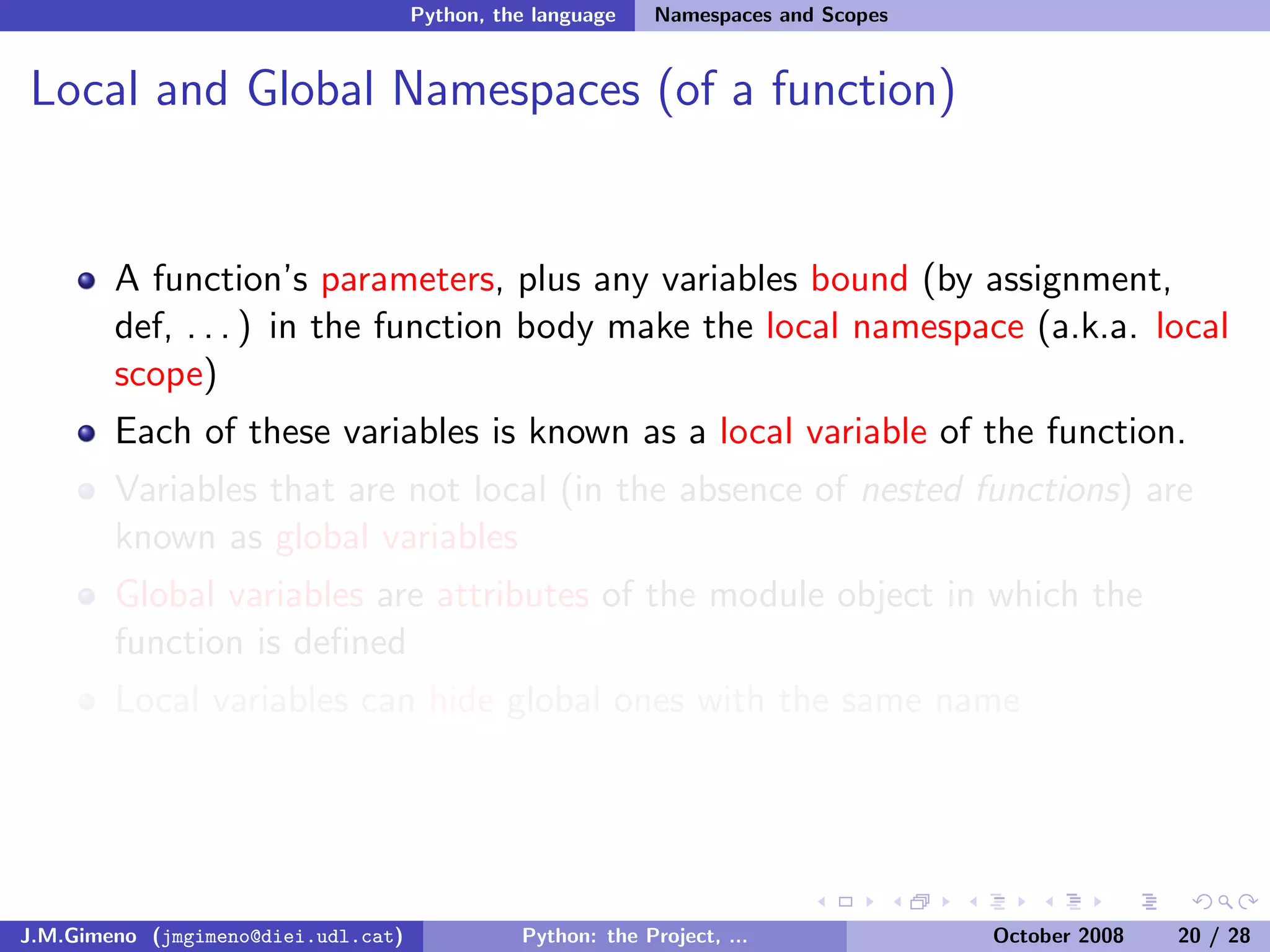Viewport: 1270px width, 952px height.
Task: Click the faded phrase 'global variables'
Action: [x=397, y=537]
